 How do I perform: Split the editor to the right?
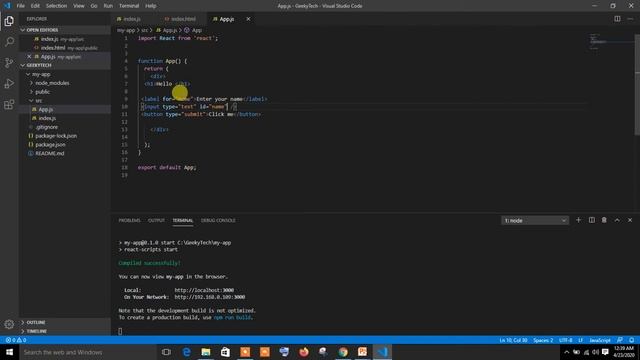click(617, 19)
